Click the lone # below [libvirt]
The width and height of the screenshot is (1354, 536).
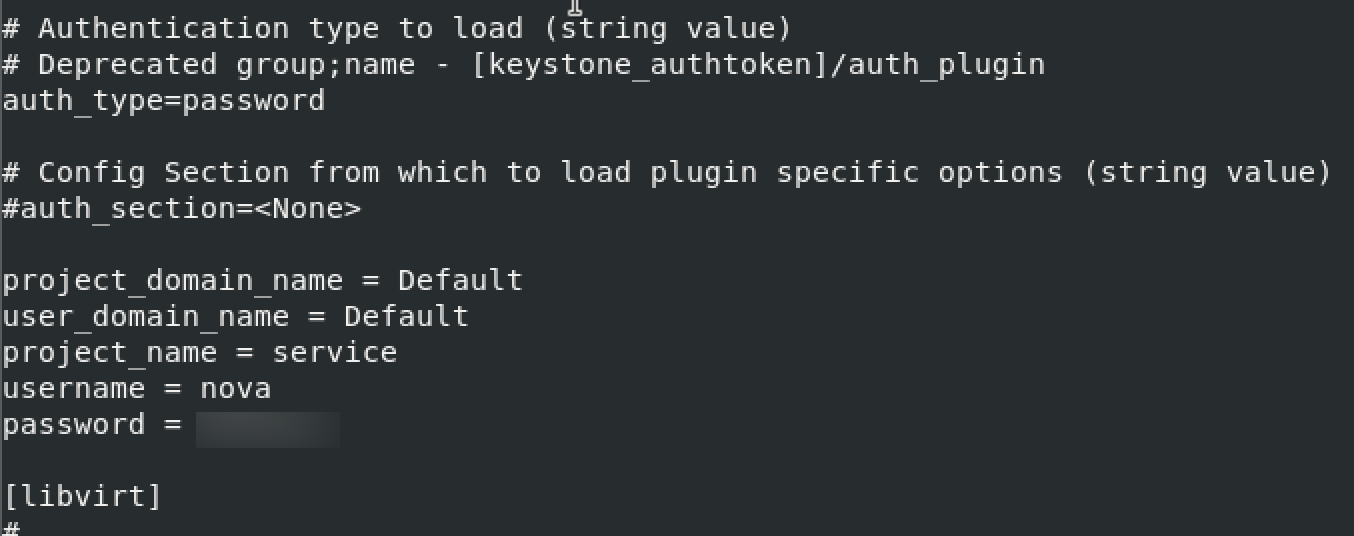pyautogui.click(x=11, y=527)
